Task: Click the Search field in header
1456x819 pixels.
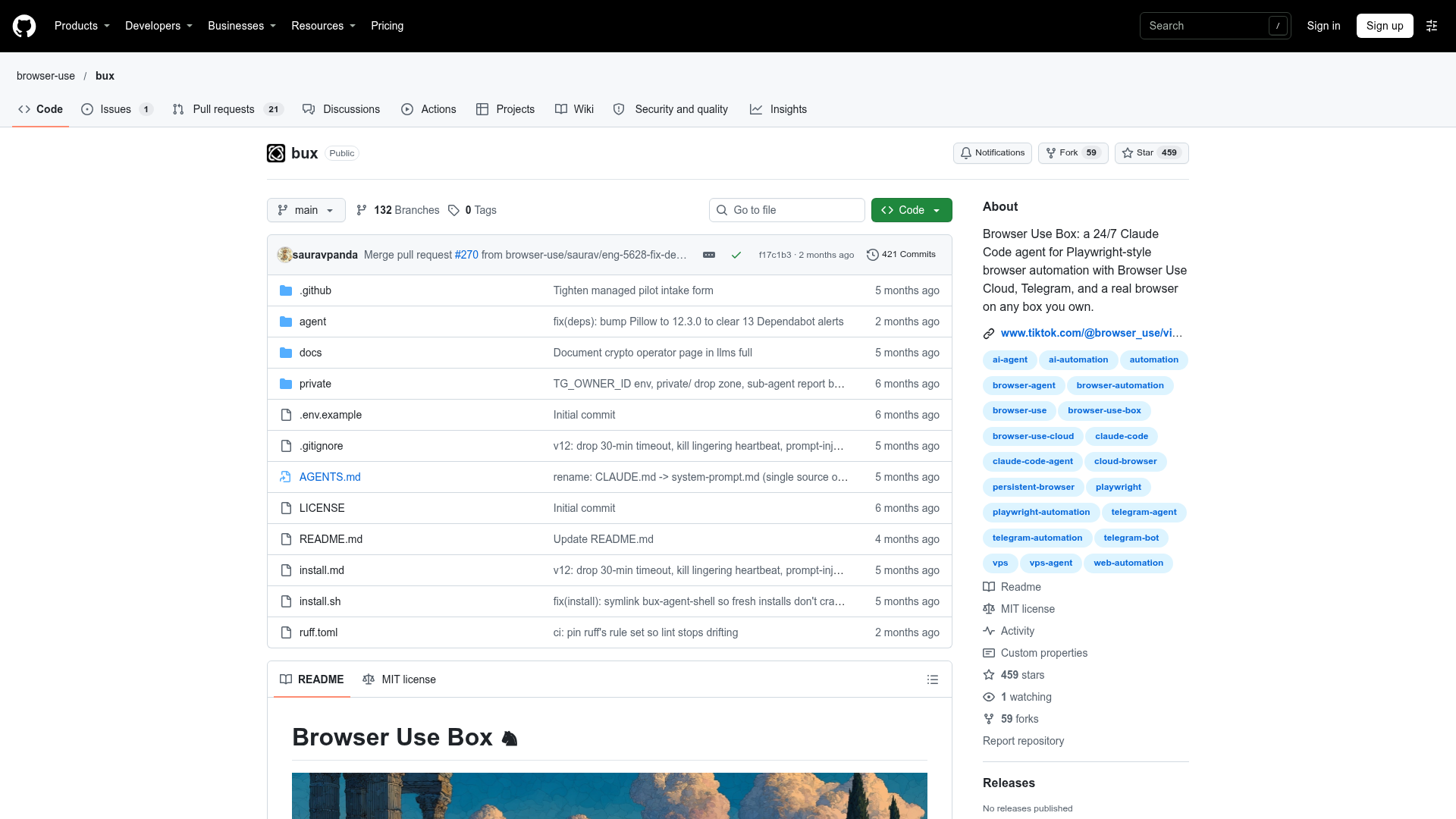Action: (1215, 26)
